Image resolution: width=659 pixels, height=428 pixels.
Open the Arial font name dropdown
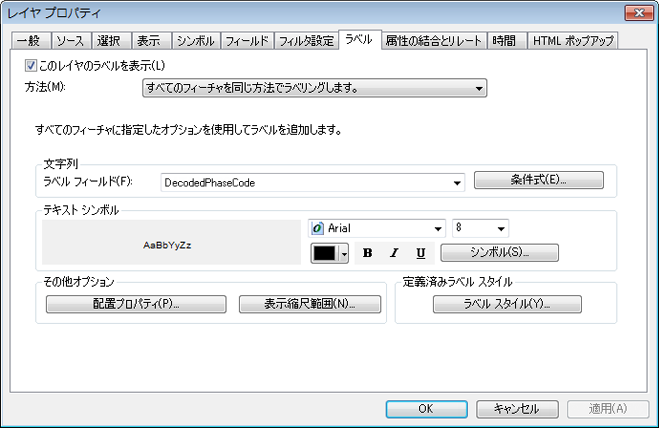tap(377, 228)
